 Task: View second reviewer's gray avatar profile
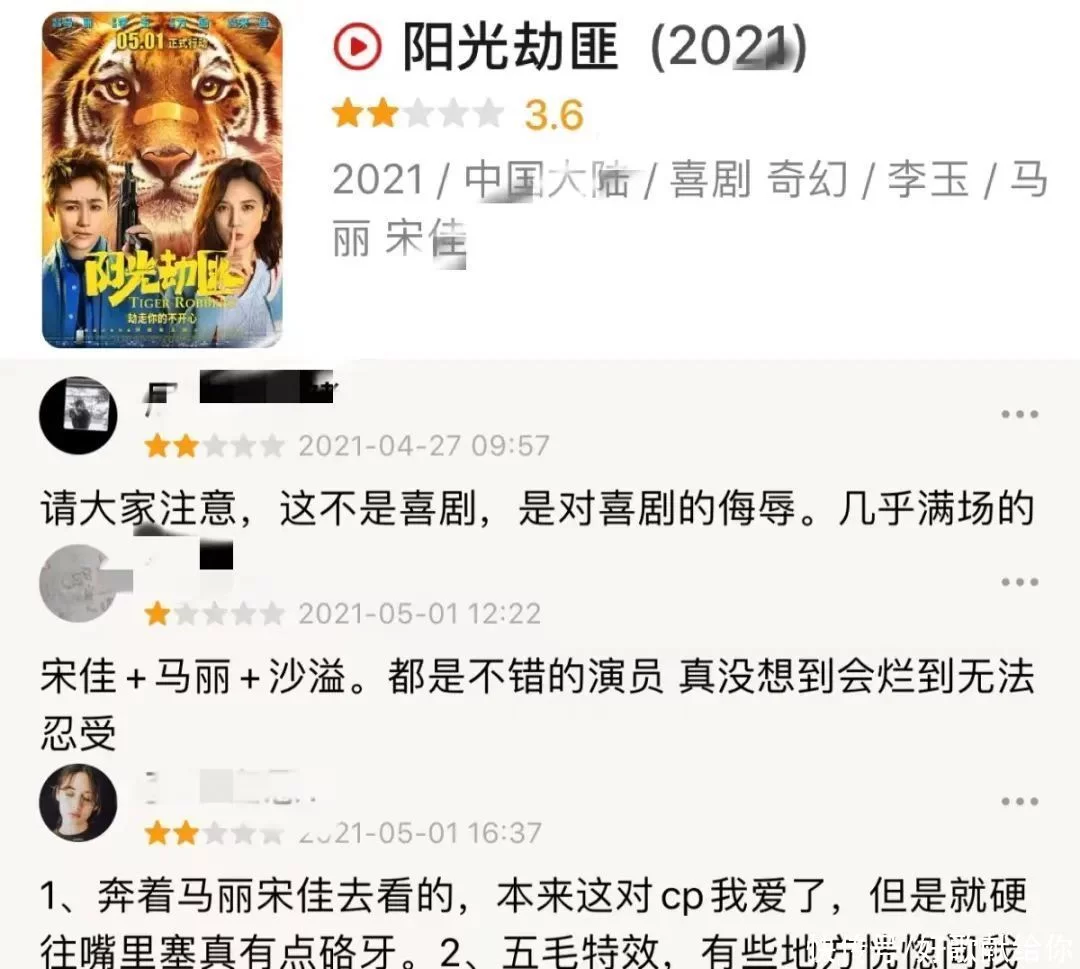pyautogui.click(x=79, y=583)
